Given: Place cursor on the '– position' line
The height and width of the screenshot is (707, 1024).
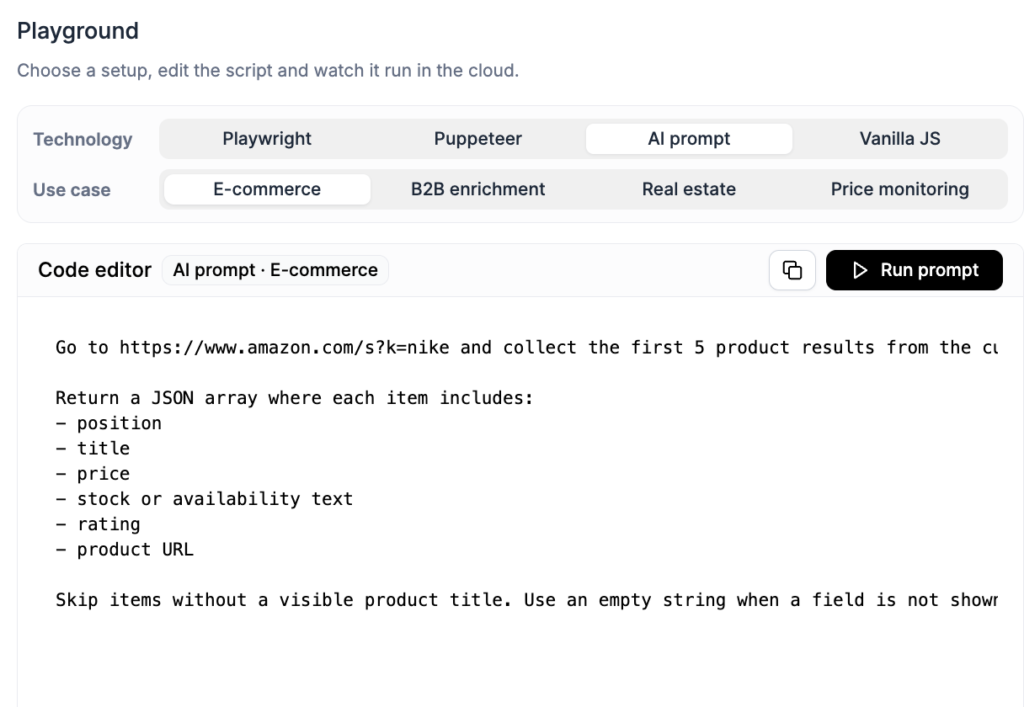Looking at the screenshot, I should point(108,423).
